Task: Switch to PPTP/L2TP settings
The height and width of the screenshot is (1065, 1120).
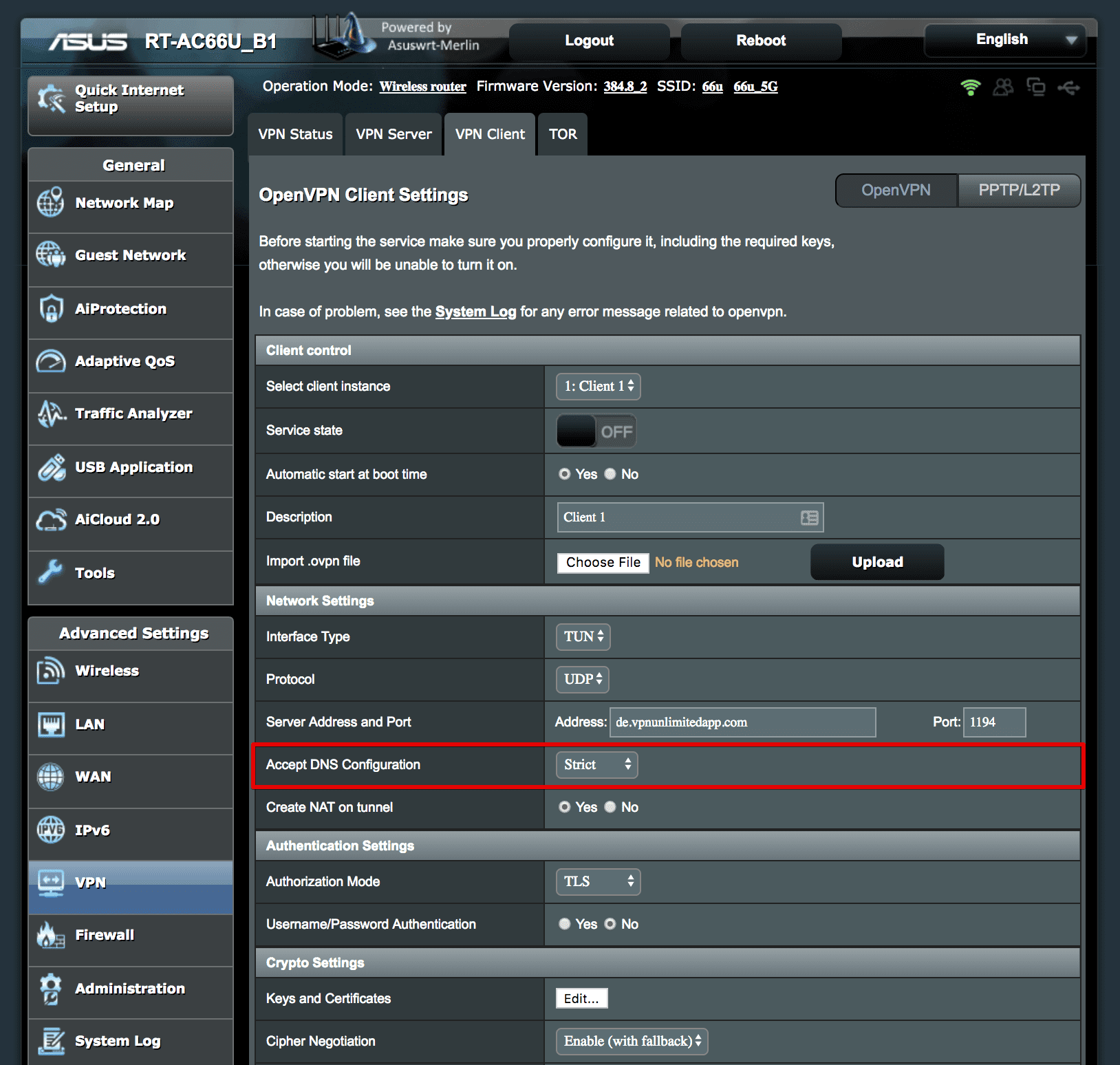Action: pos(1019,191)
